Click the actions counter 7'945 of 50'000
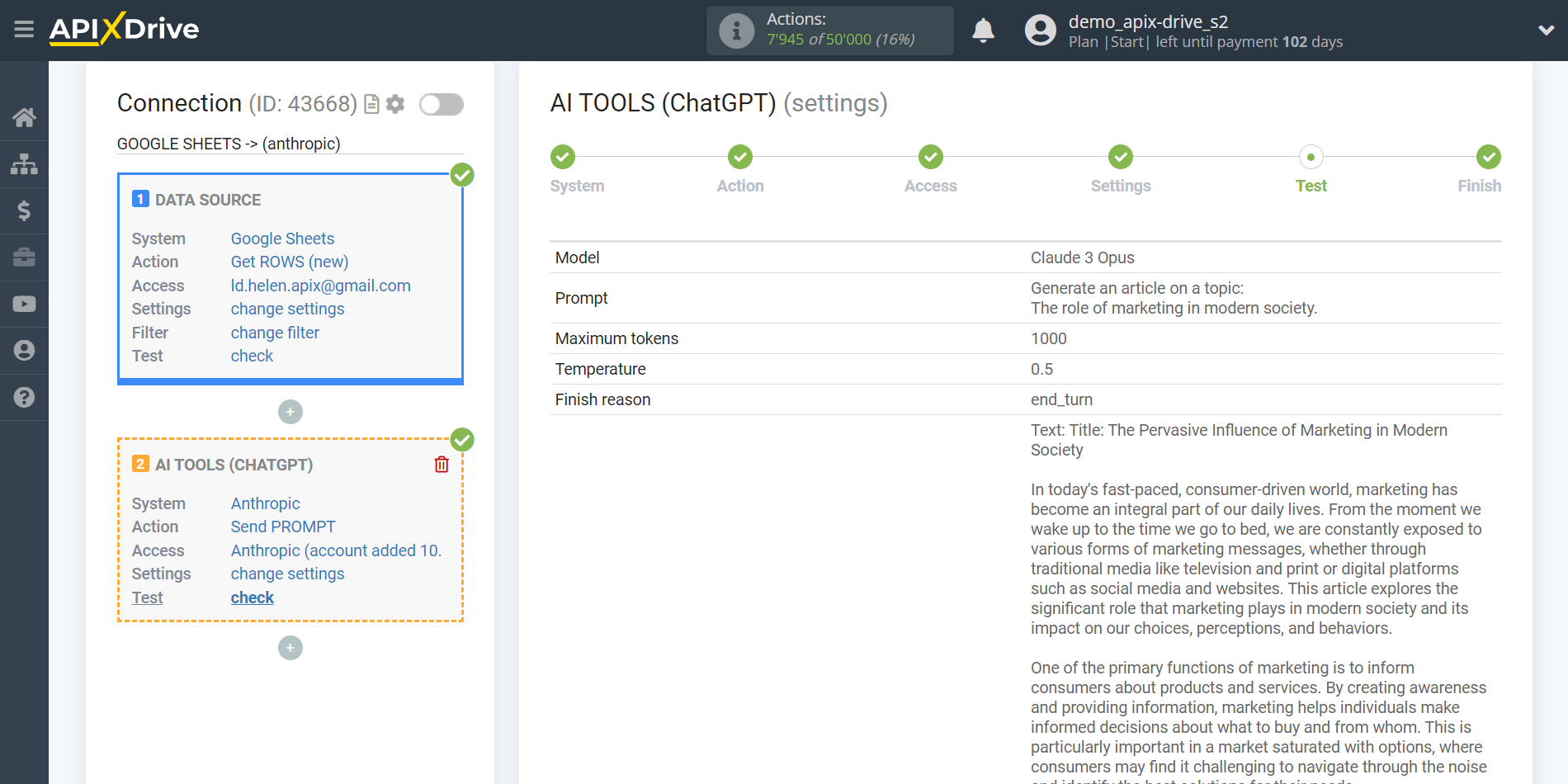Viewport: 1568px width, 784px height. click(840, 40)
